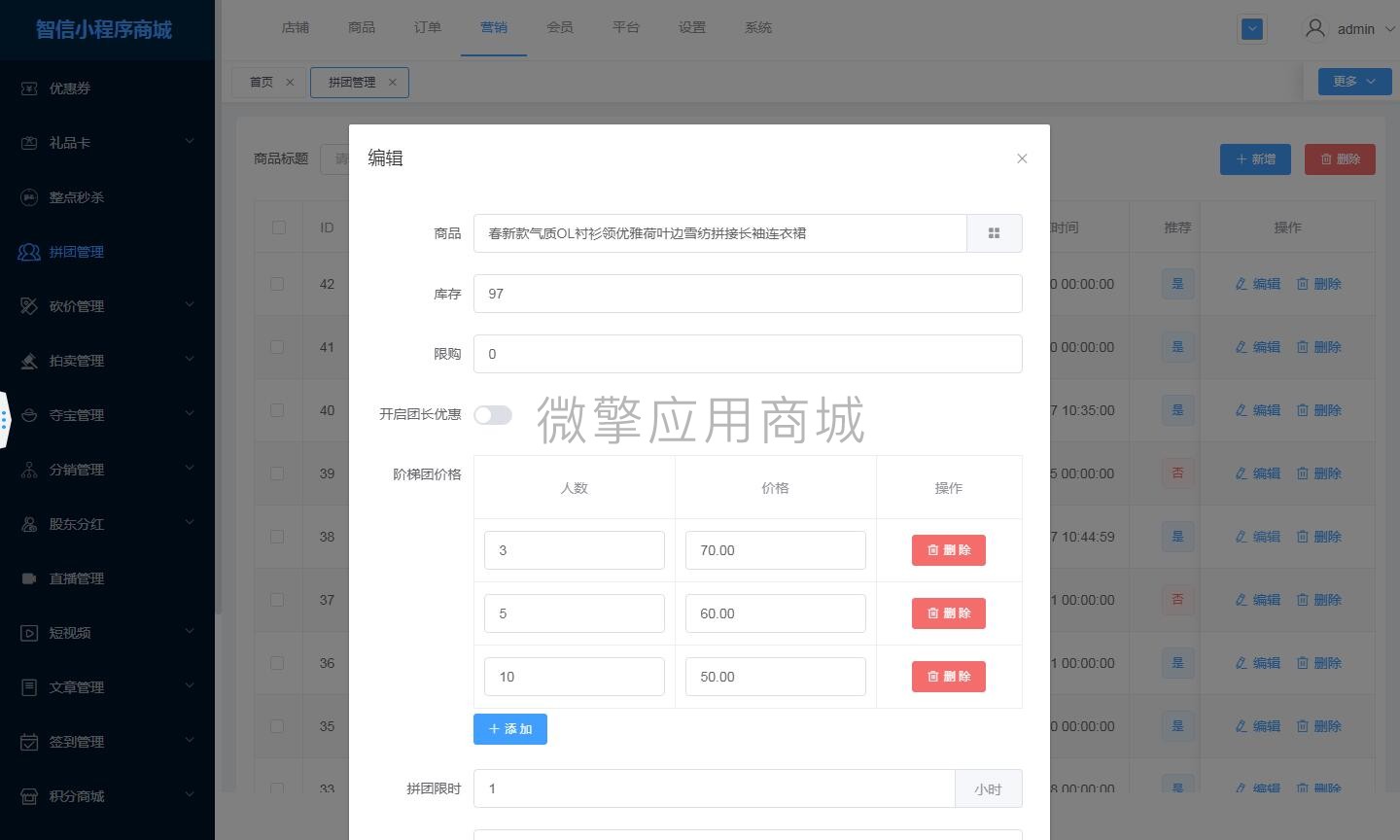The height and width of the screenshot is (840, 1400).
Task: Select the 夺宝管理 treasure icon
Action: (29, 415)
